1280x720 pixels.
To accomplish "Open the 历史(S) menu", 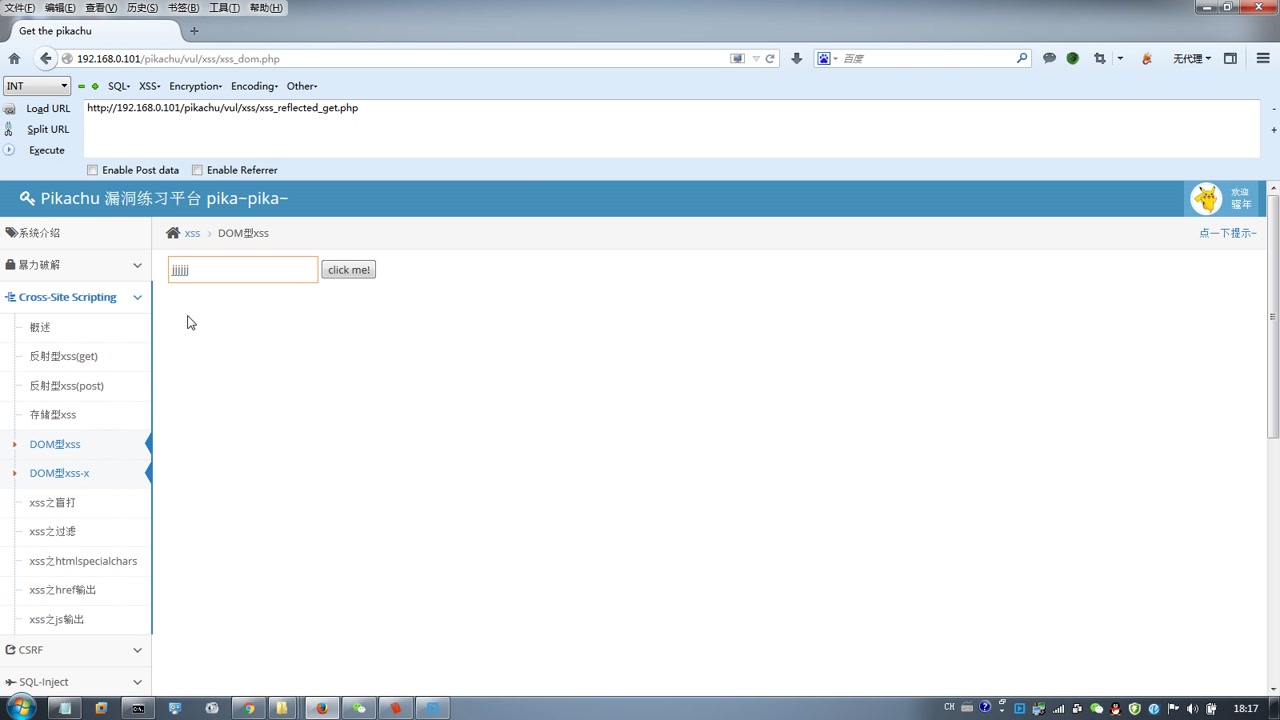I will [x=142, y=8].
